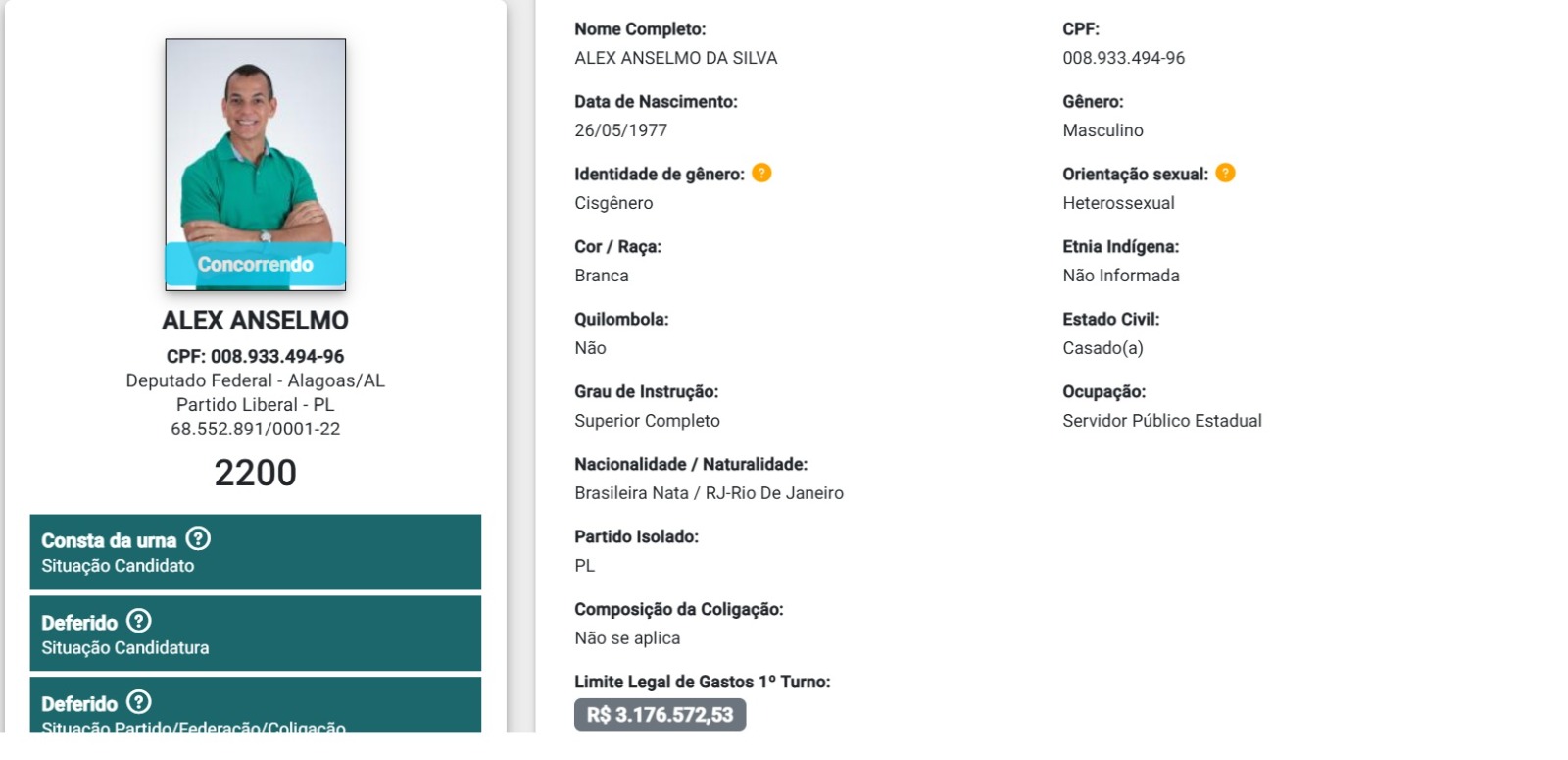Click help icon in Situação Partido/Federação row
The width and height of the screenshot is (1568, 760).
(x=139, y=702)
